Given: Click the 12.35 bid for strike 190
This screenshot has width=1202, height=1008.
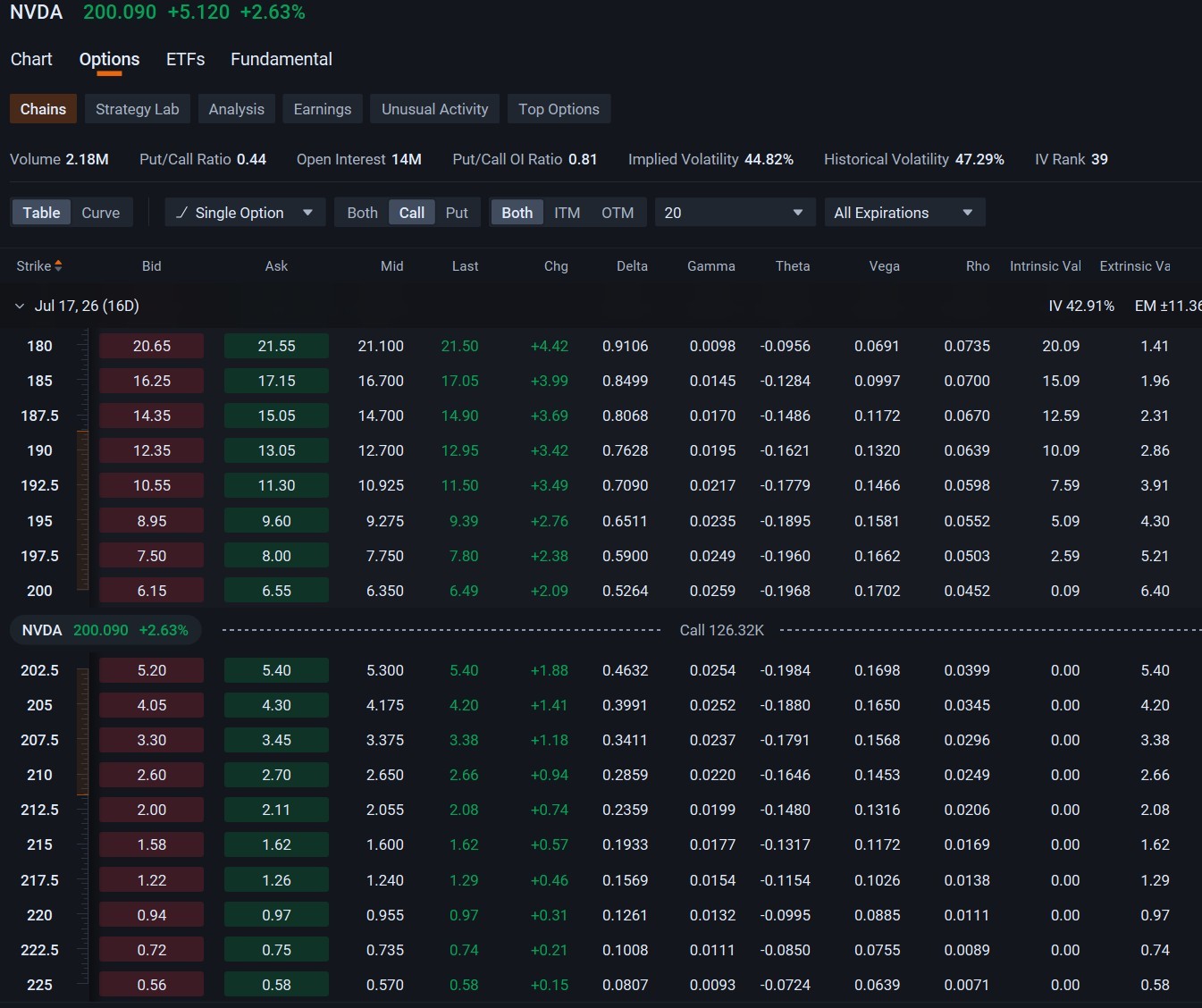Looking at the screenshot, I should [152, 450].
